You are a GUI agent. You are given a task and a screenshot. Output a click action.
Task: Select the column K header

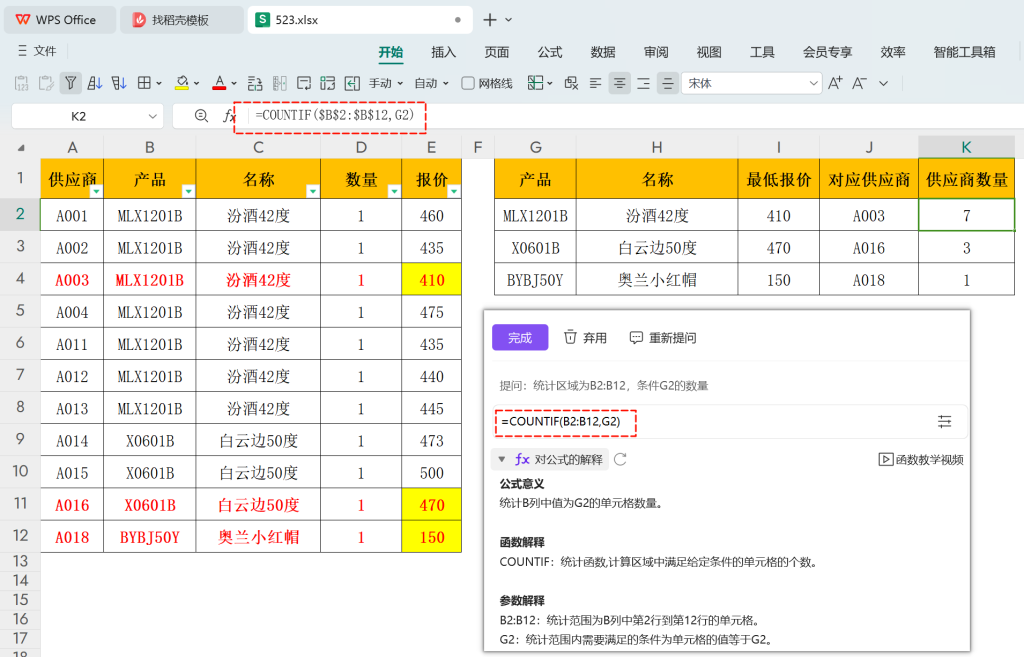click(x=967, y=147)
